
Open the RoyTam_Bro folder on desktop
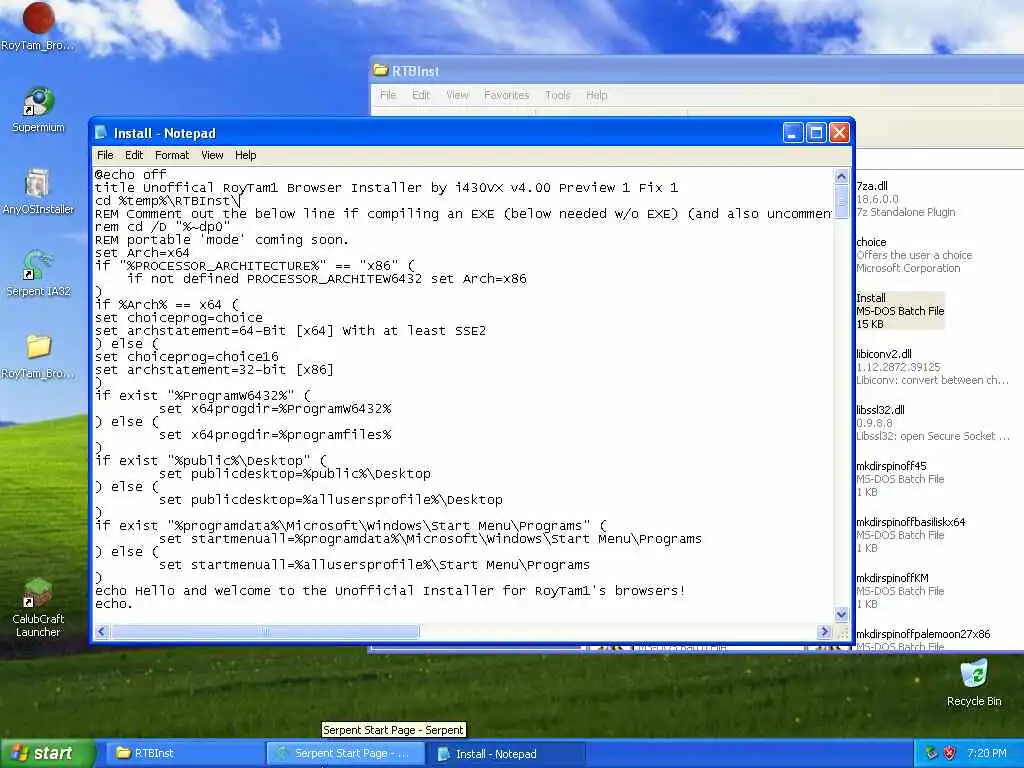click(38, 356)
